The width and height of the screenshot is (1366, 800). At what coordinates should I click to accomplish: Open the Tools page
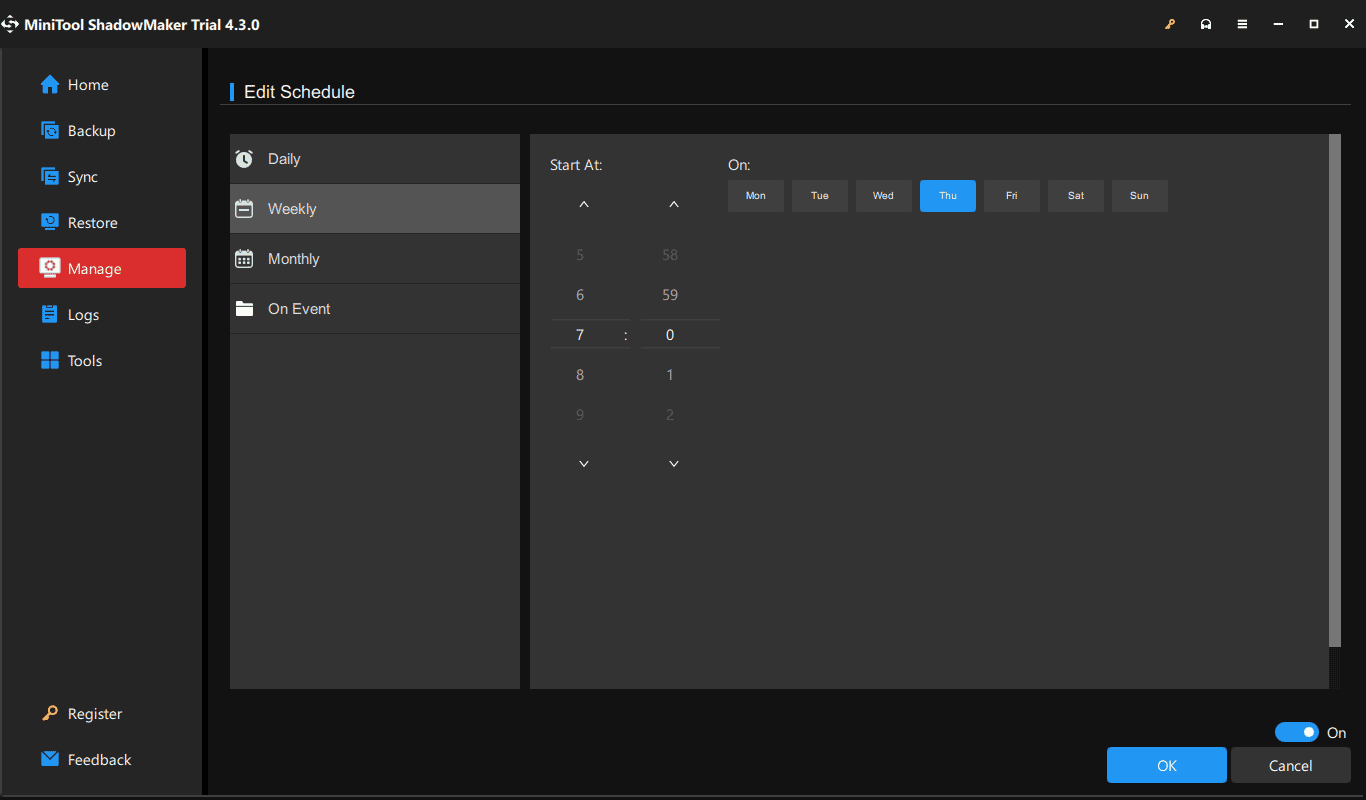click(x=102, y=361)
